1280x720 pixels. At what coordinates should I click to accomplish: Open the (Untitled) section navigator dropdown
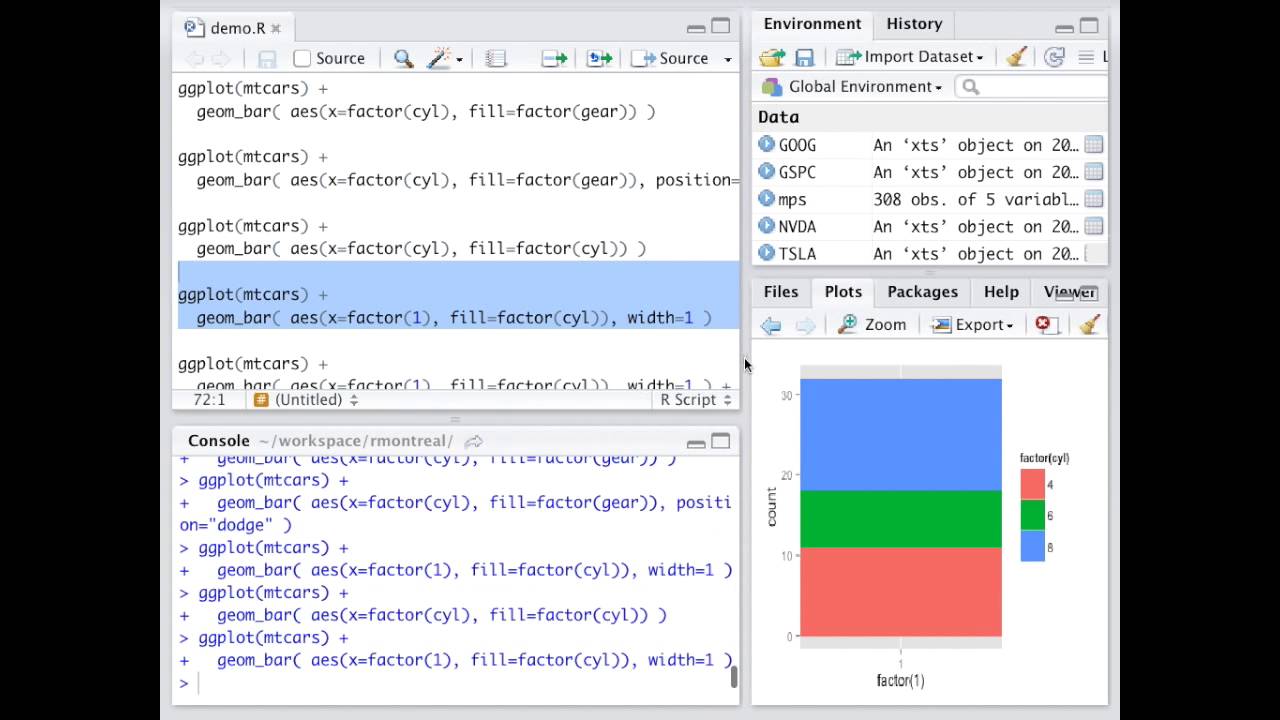pyautogui.click(x=306, y=400)
